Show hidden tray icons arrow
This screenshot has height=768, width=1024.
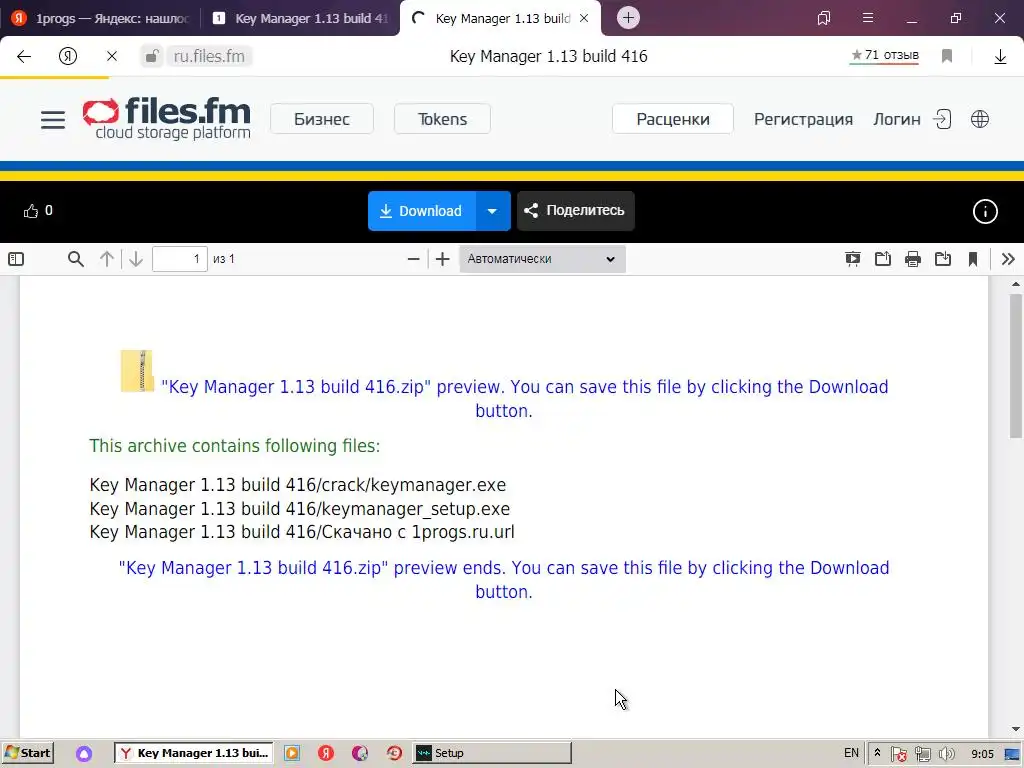click(877, 753)
